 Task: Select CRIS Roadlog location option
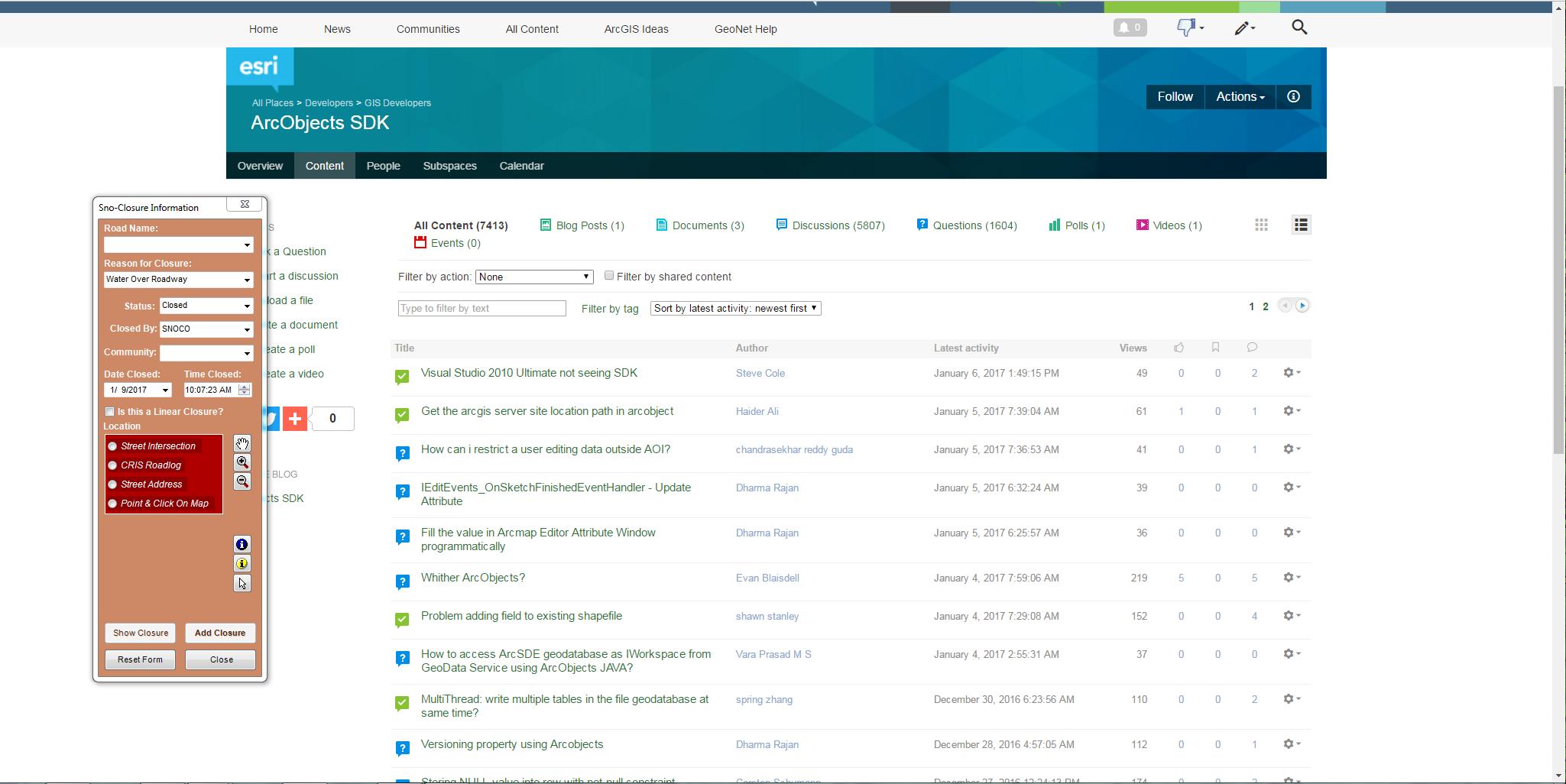[112, 465]
